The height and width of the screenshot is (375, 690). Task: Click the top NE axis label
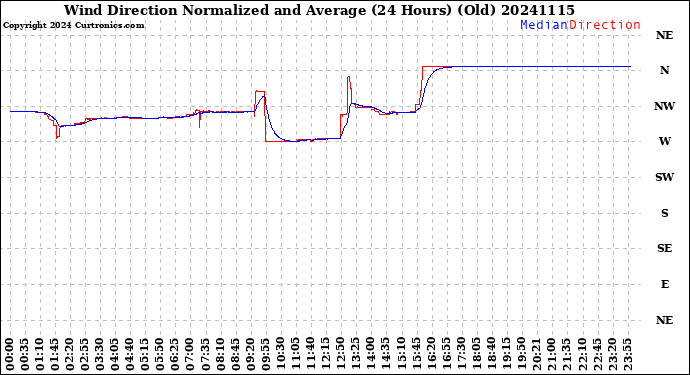pos(664,35)
